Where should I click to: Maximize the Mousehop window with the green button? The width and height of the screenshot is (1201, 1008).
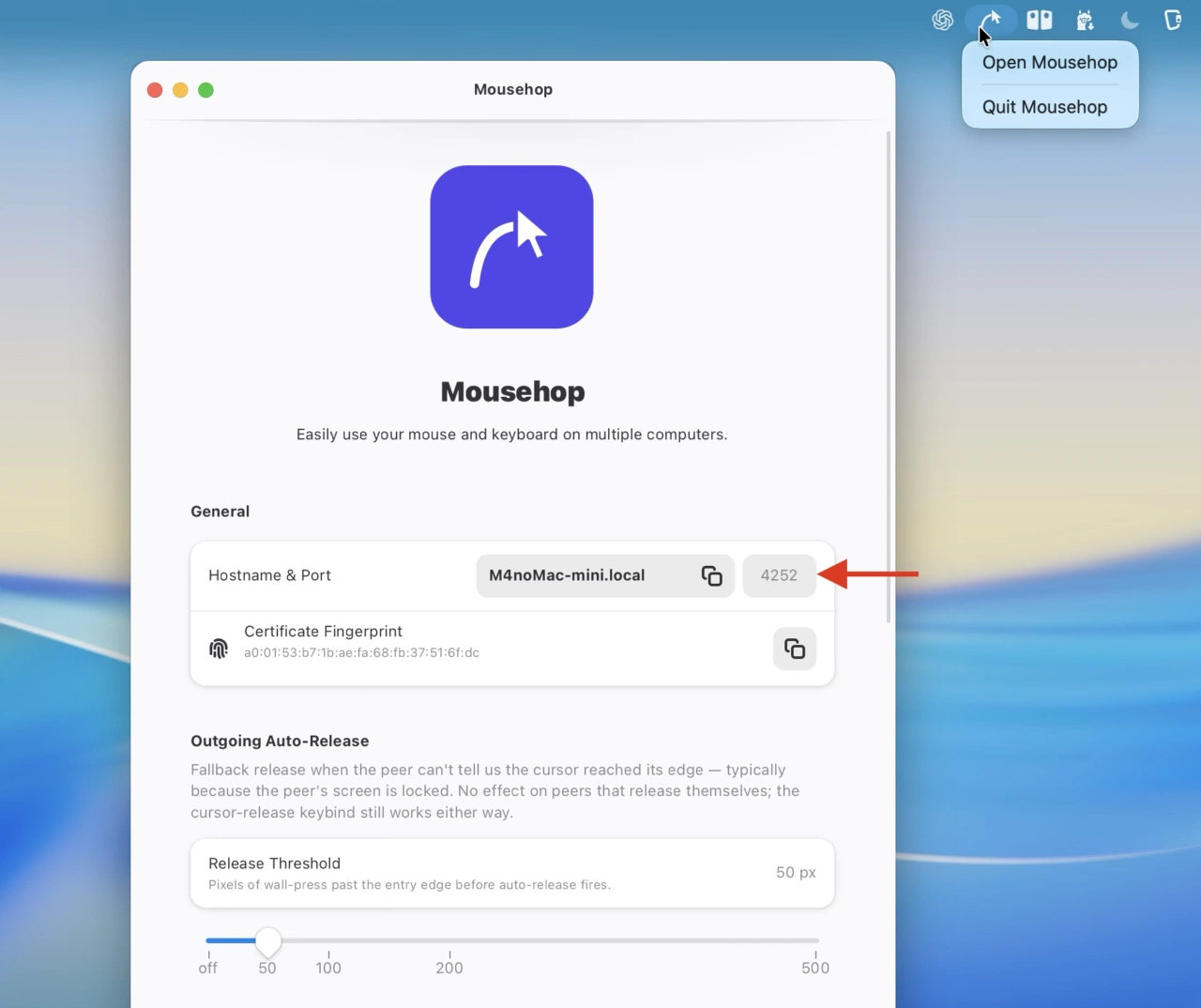tap(205, 90)
